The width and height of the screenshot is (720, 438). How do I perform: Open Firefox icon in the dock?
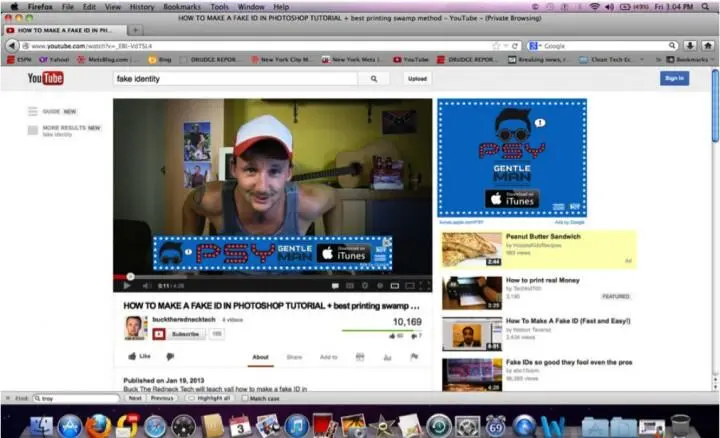tap(98, 427)
